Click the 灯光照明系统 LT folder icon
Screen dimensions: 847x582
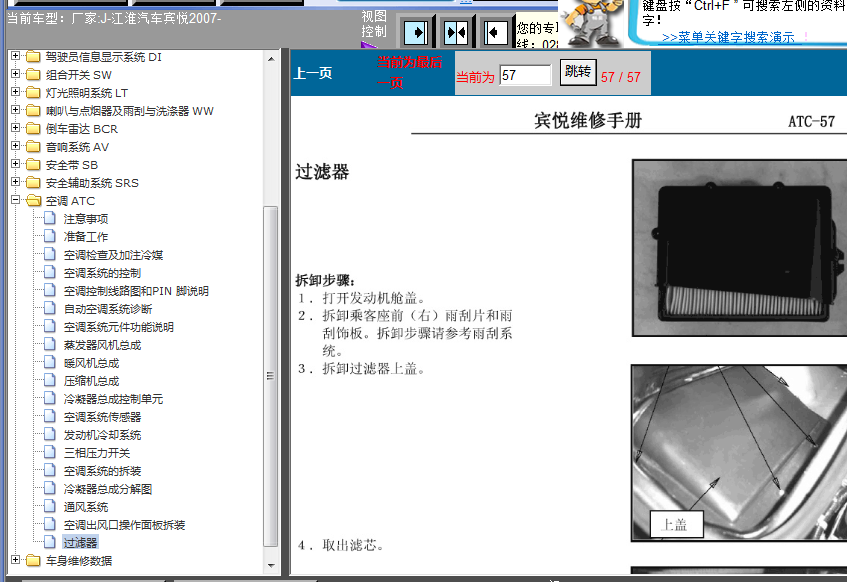33,92
